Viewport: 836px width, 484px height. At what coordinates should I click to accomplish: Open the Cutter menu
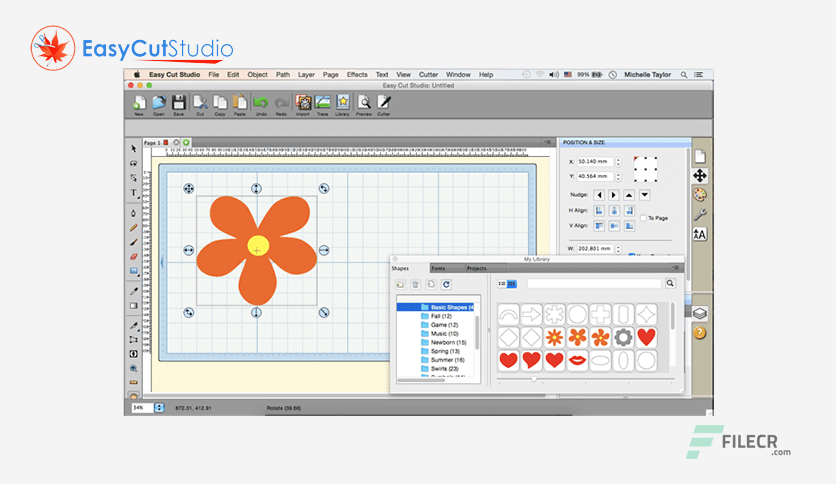pos(428,75)
